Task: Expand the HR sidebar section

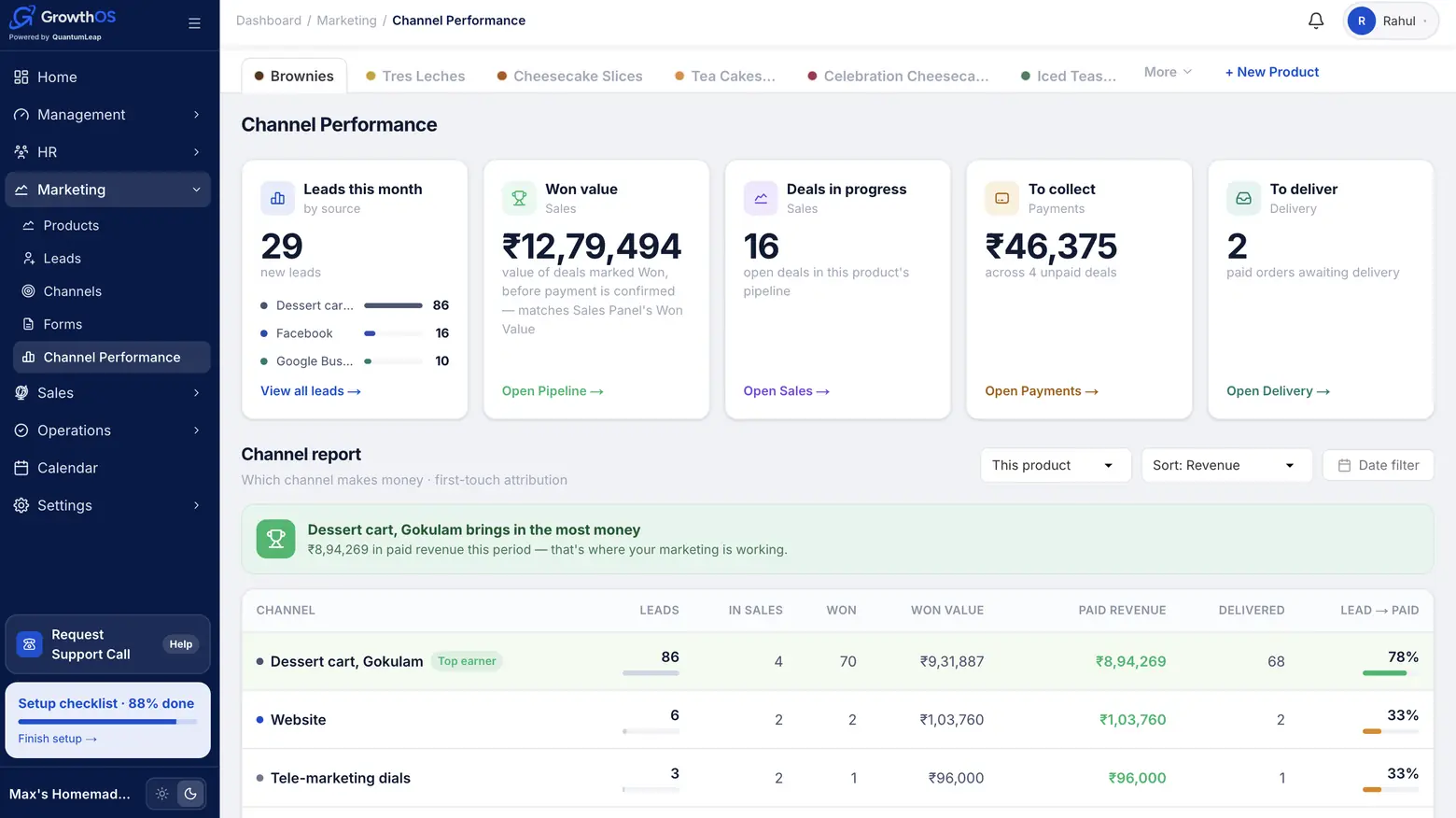Action: coord(107,152)
